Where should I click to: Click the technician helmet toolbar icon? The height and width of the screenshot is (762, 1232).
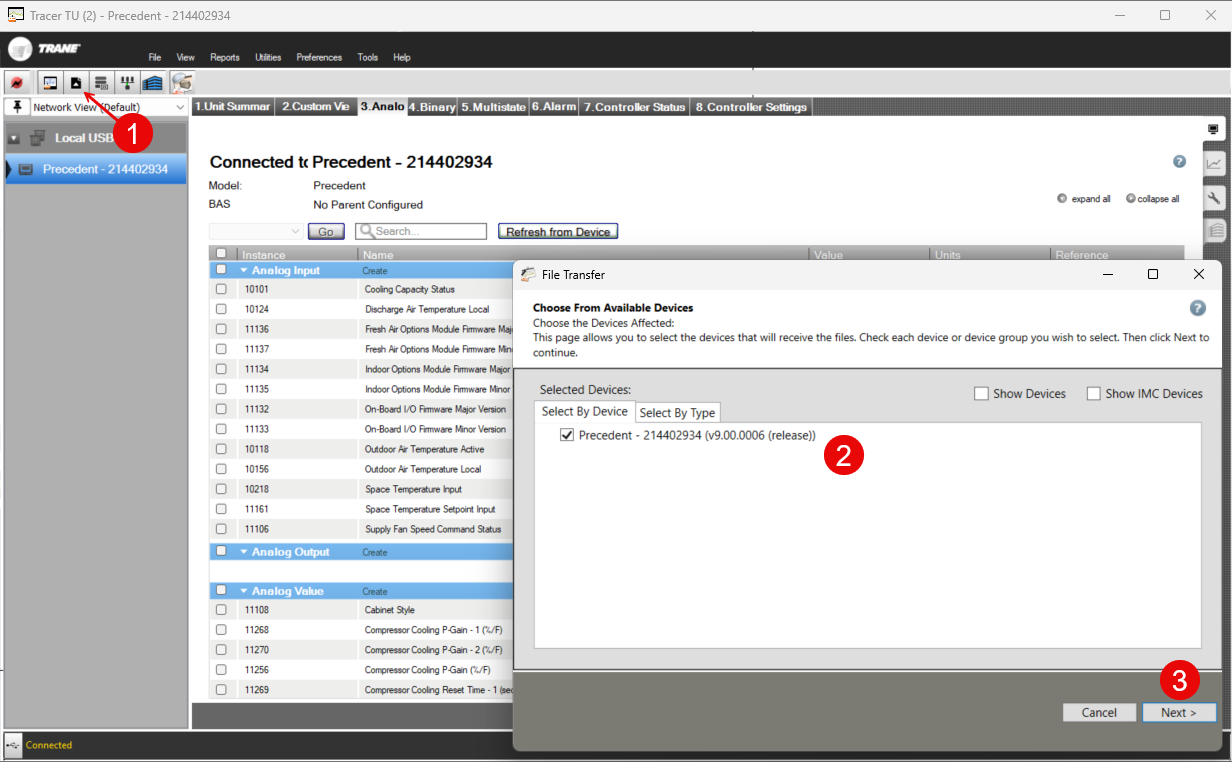coord(181,82)
